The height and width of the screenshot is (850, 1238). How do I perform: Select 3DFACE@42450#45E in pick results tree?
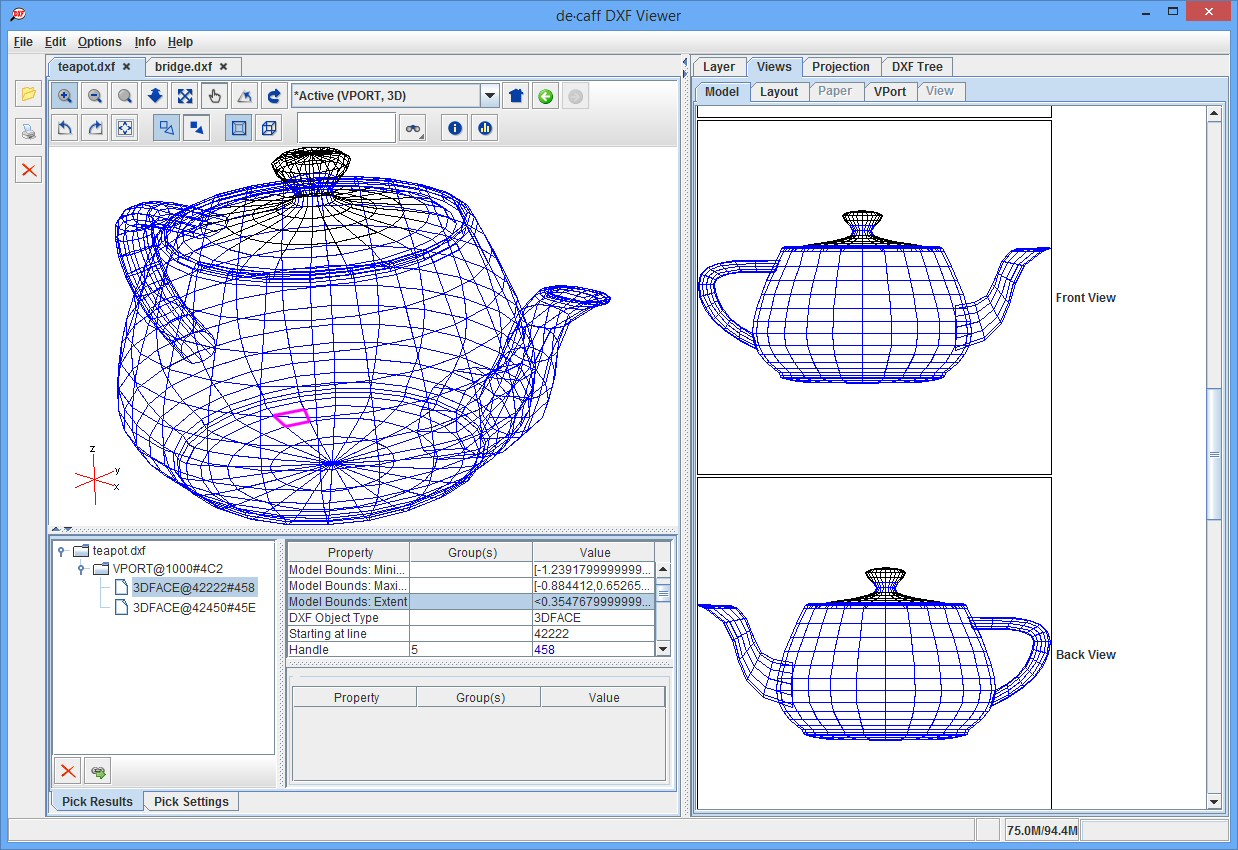pos(194,607)
